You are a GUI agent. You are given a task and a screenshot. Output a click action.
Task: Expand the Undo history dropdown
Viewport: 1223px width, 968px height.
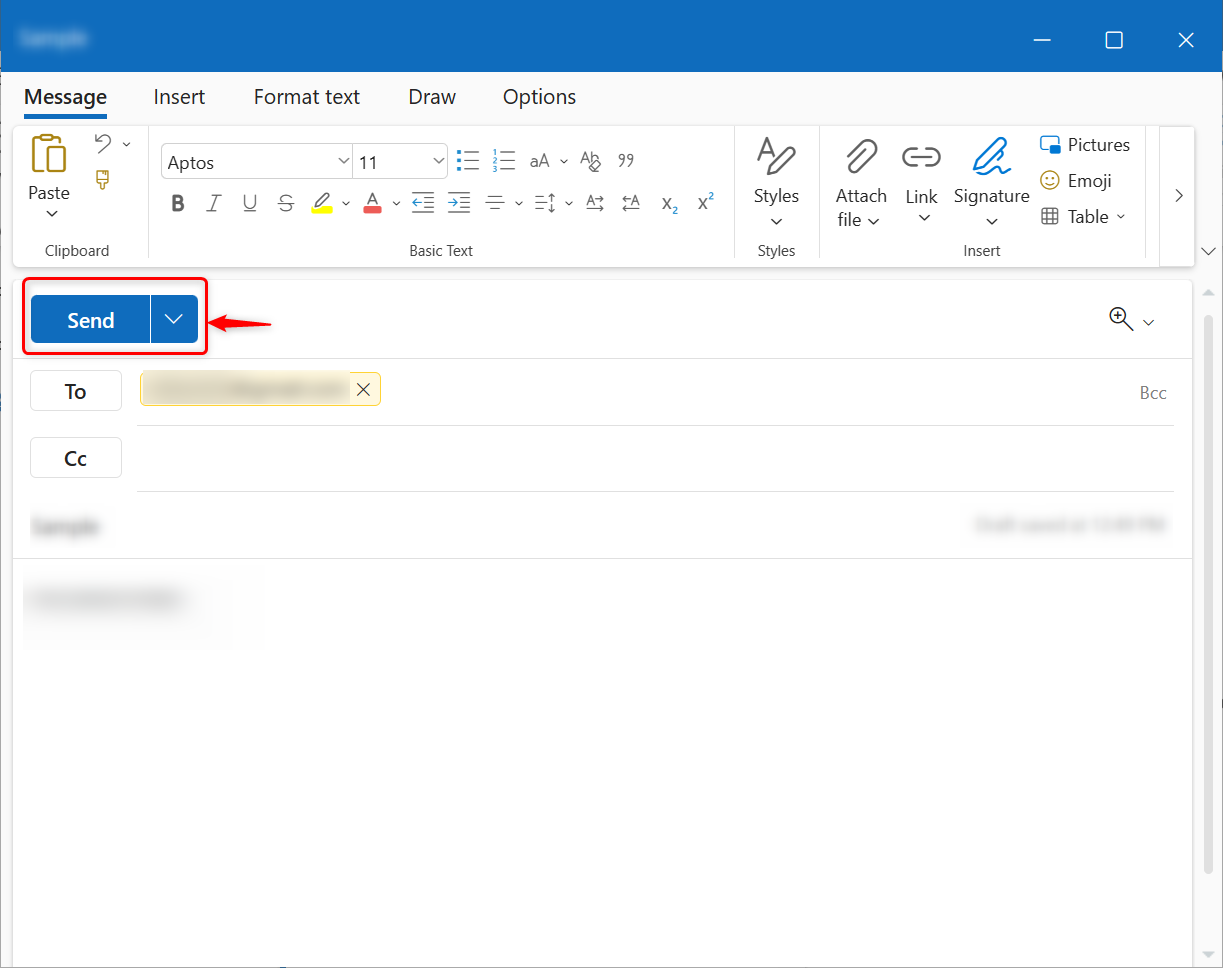(x=127, y=145)
